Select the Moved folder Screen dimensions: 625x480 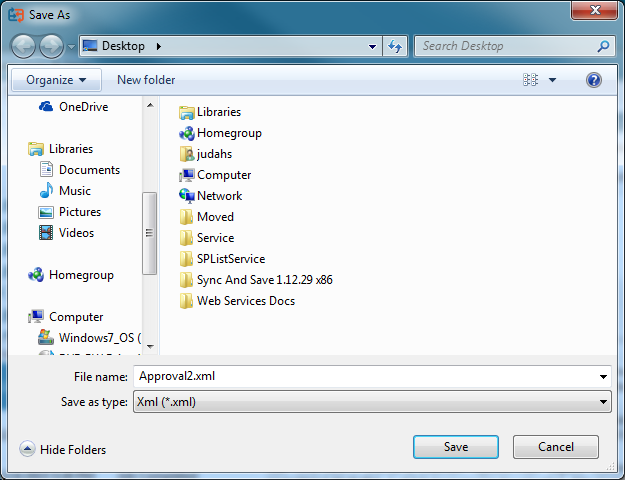tap(206, 217)
